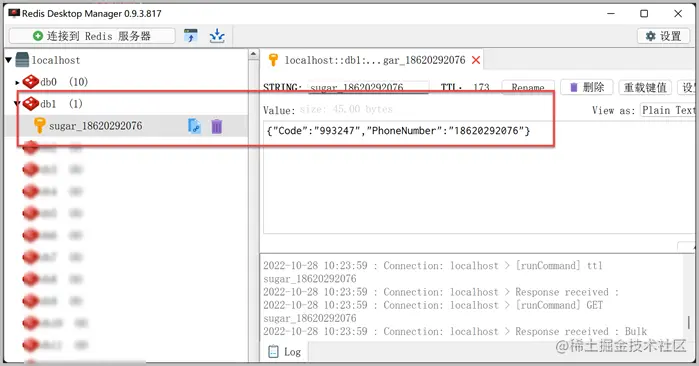The height and width of the screenshot is (366, 699).
Task: Click the ttl runCommand log line
Action: point(433,272)
